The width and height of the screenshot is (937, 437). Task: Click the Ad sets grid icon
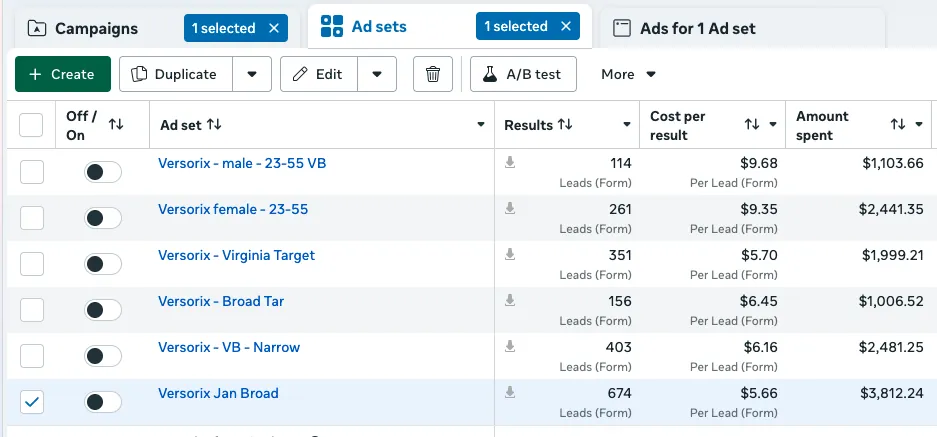332,26
